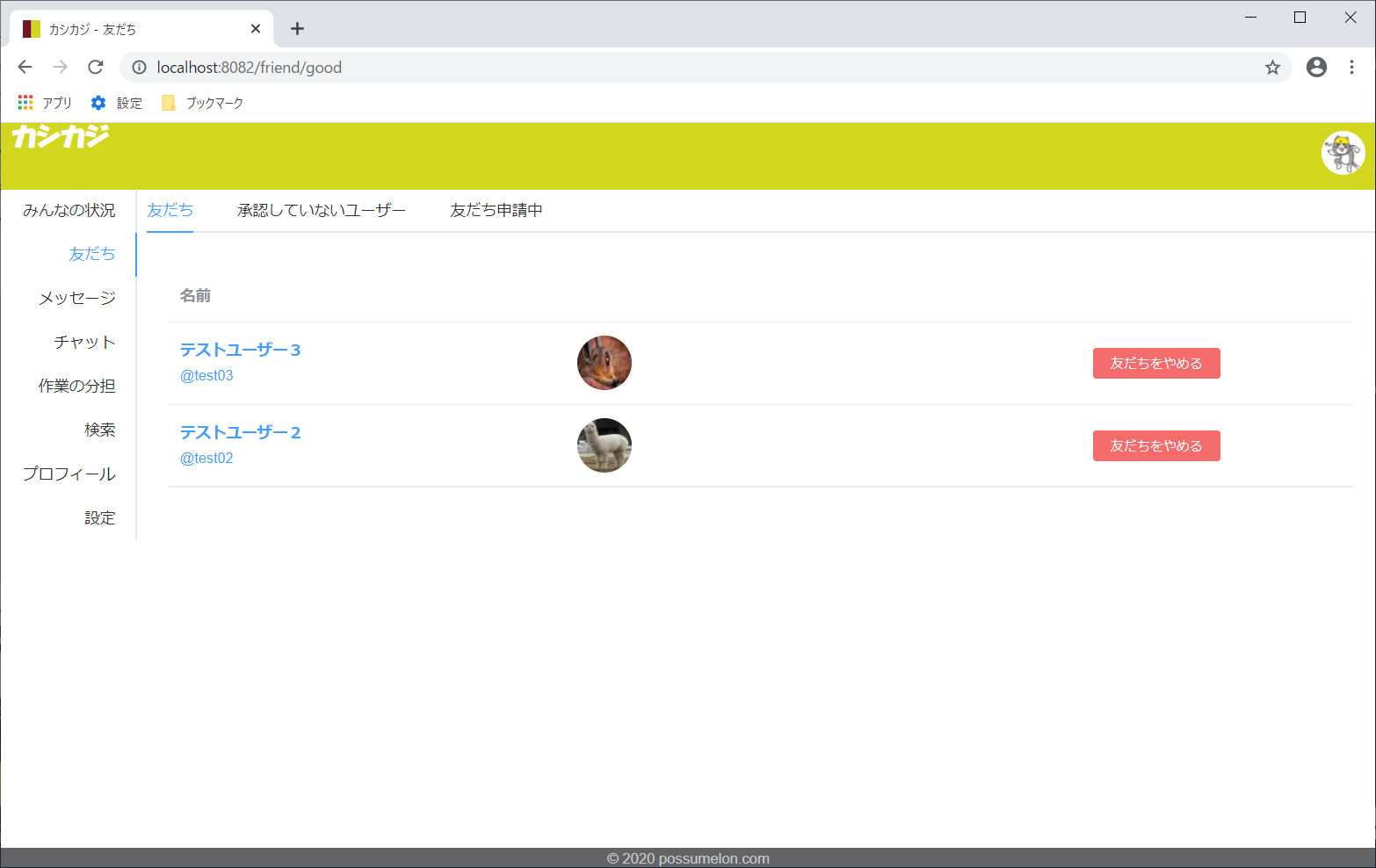The image size is (1376, 868).
Task: Minimize the browser window
Action: [1250, 18]
